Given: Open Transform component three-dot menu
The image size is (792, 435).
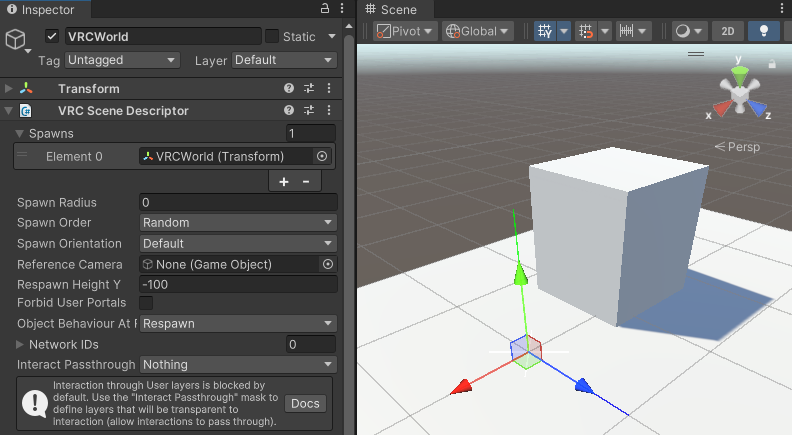Looking at the screenshot, I should click(x=329, y=88).
